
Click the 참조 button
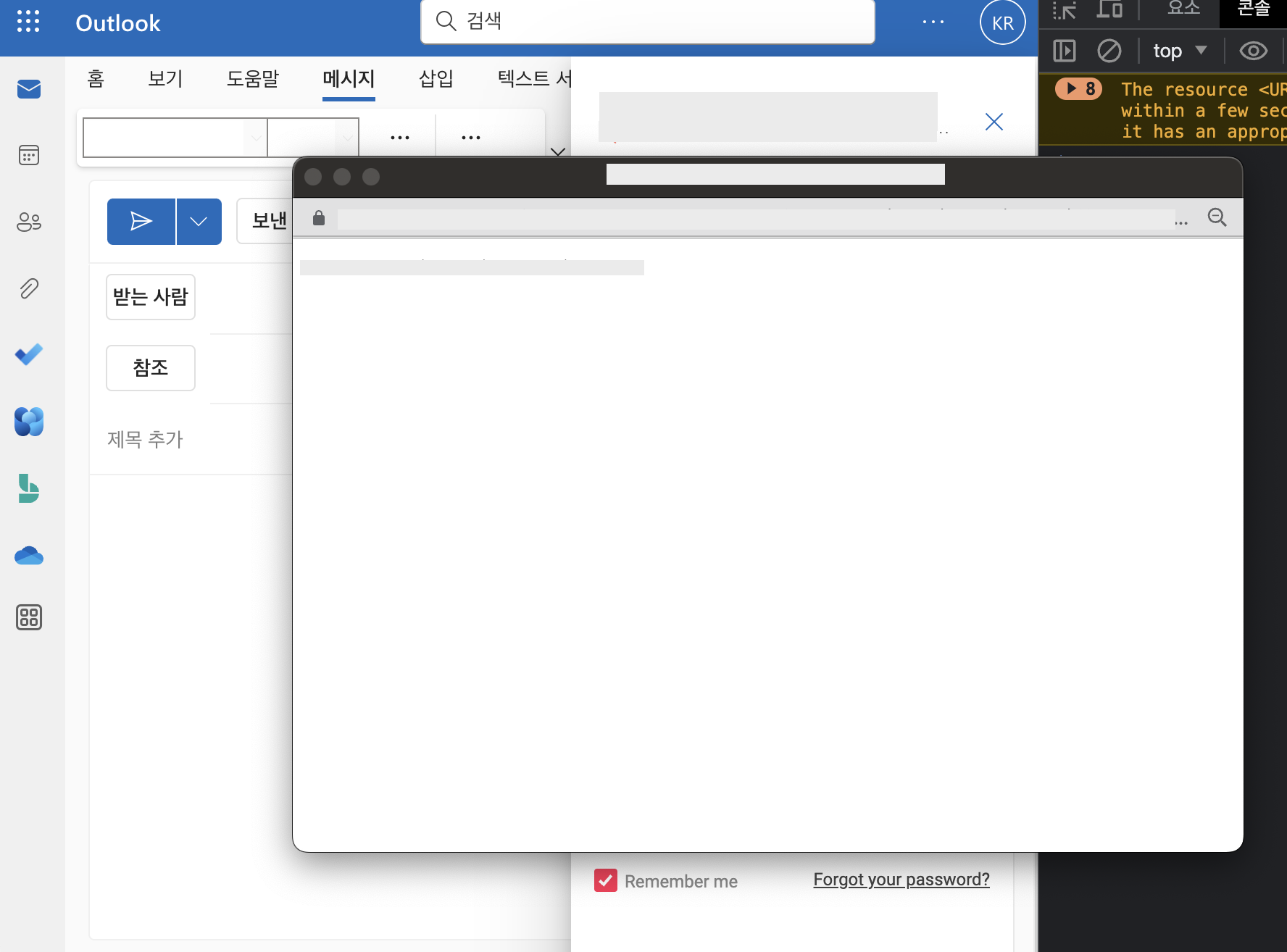pos(151,368)
